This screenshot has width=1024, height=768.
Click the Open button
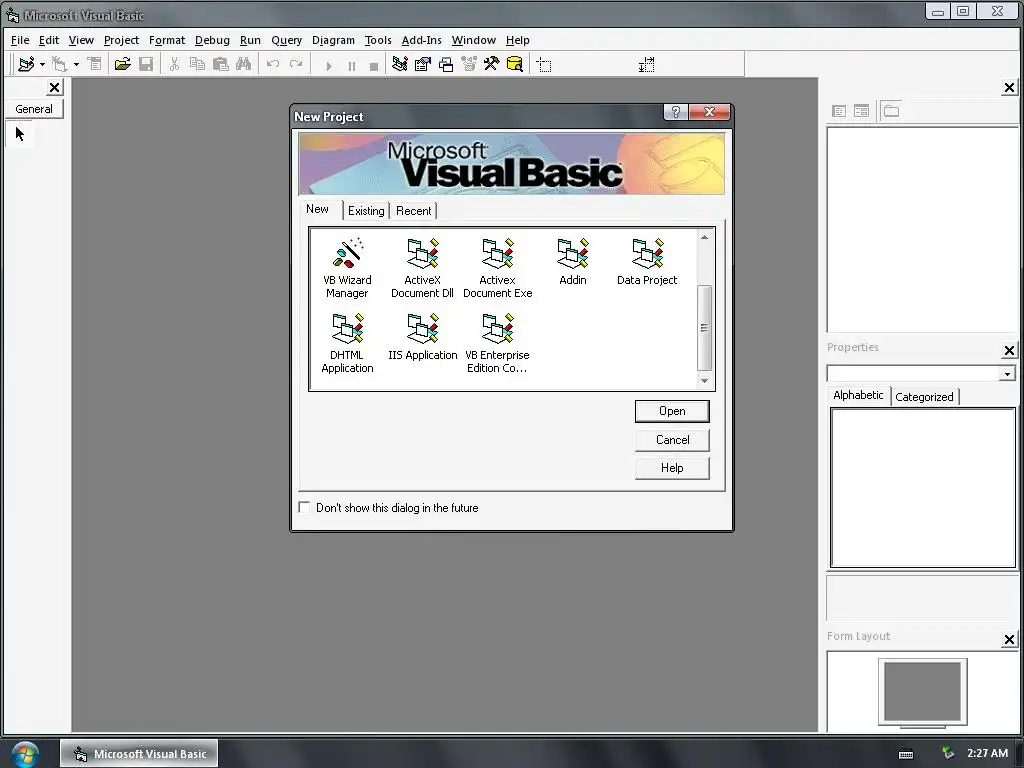coord(672,411)
